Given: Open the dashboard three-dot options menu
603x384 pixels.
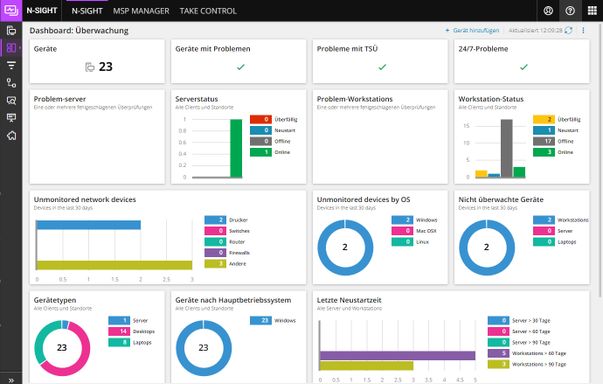Looking at the screenshot, I should click(583, 30).
